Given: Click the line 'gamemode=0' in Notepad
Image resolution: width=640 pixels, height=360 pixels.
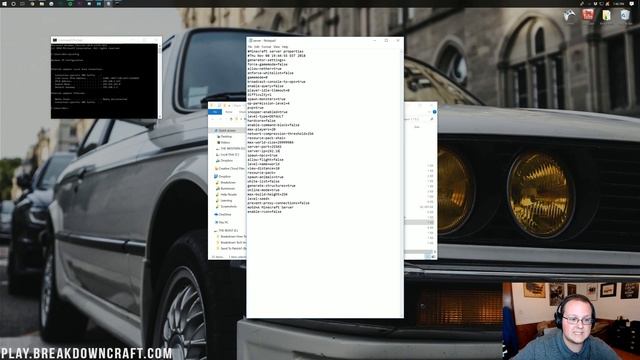Looking at the screenshot, I should point(258,77).
